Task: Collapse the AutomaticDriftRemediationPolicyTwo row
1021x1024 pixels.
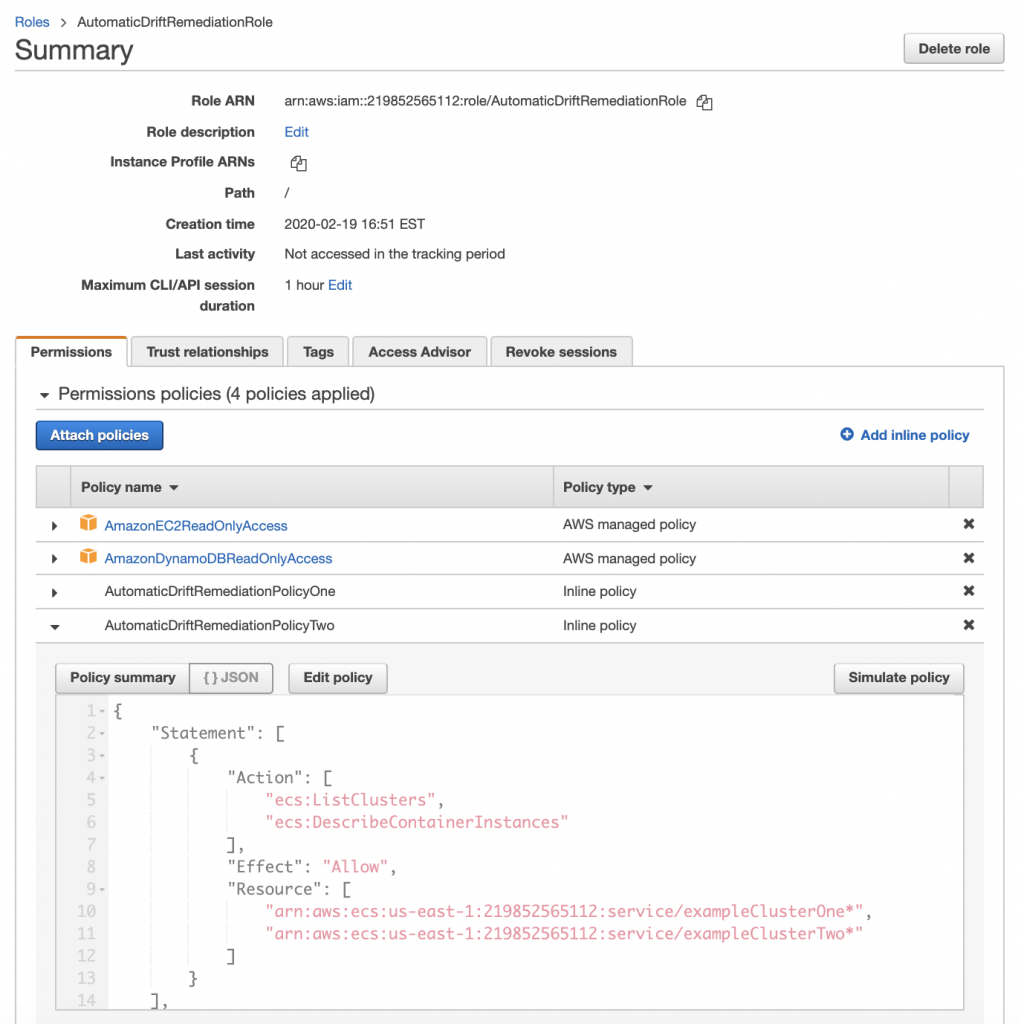Action: [55, 627]
